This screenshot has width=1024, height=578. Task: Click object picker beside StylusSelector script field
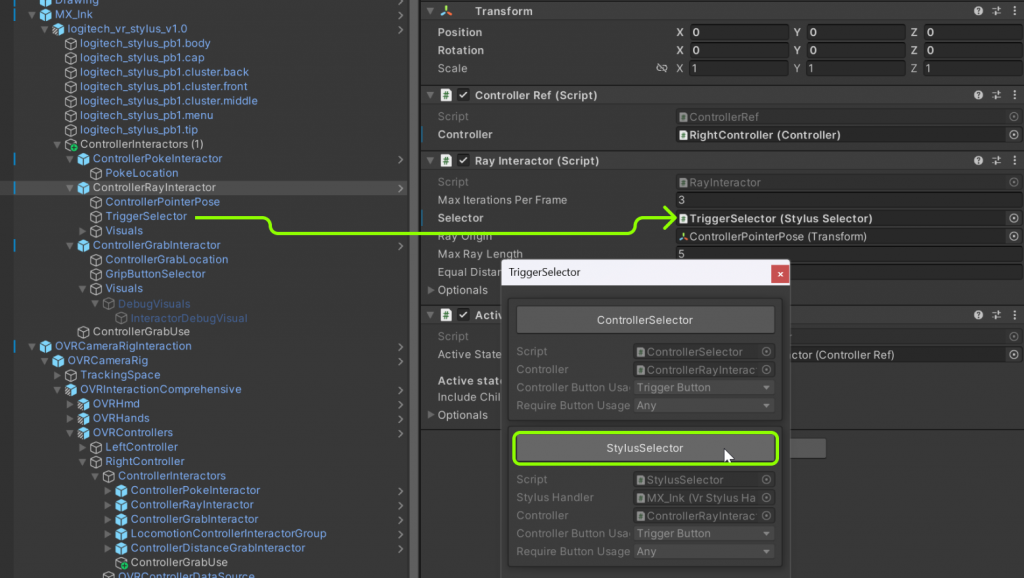766,479
